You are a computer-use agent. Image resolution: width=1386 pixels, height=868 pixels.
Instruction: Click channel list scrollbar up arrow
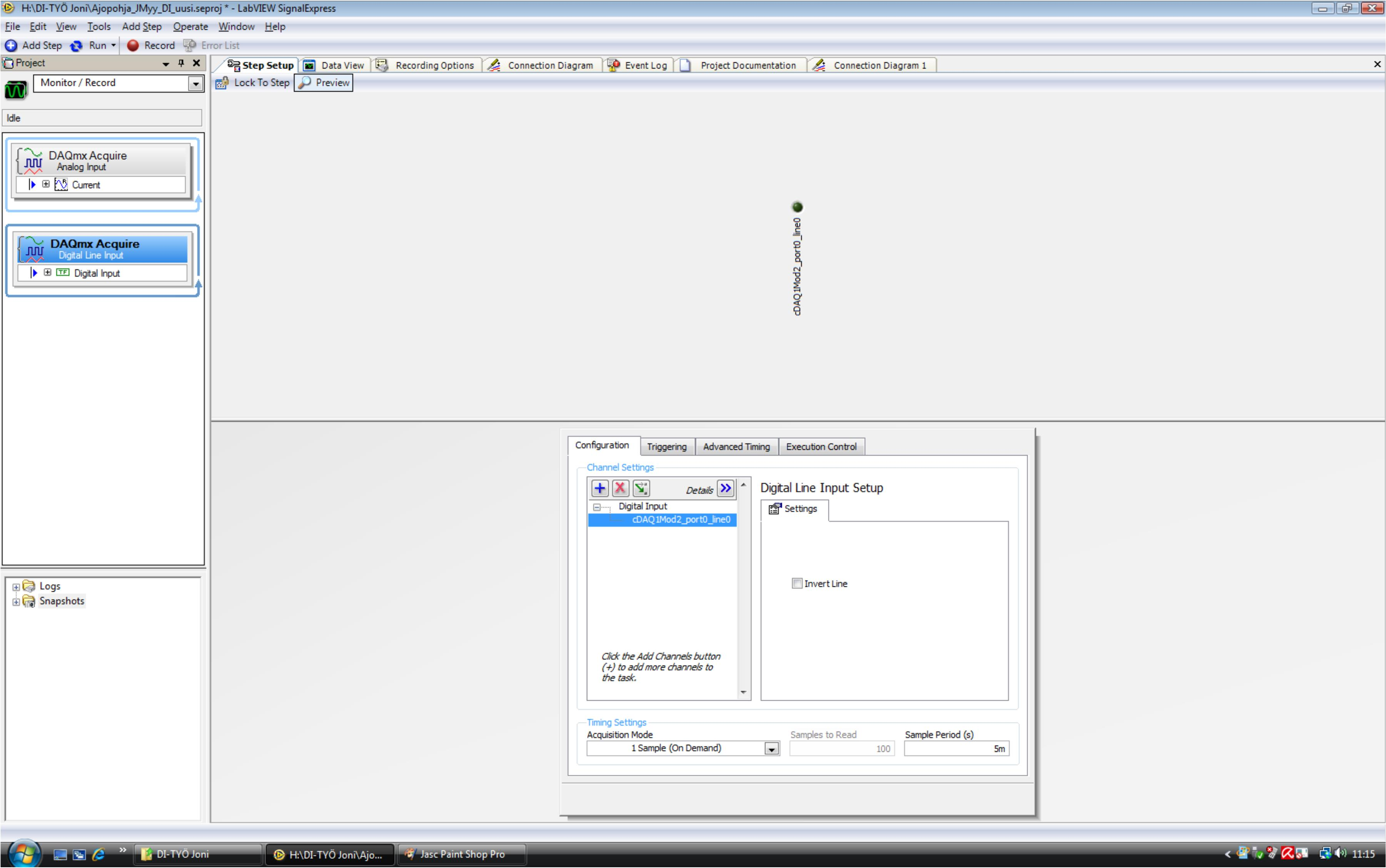click(x=743, y=485)
